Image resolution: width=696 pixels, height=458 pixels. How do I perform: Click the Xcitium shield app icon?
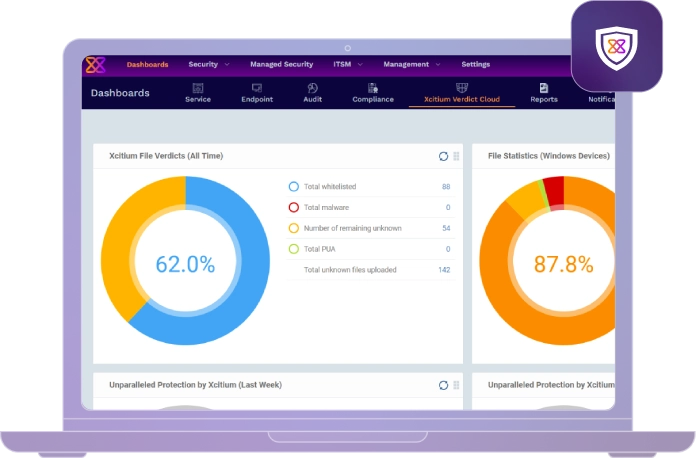coord(617,47)
